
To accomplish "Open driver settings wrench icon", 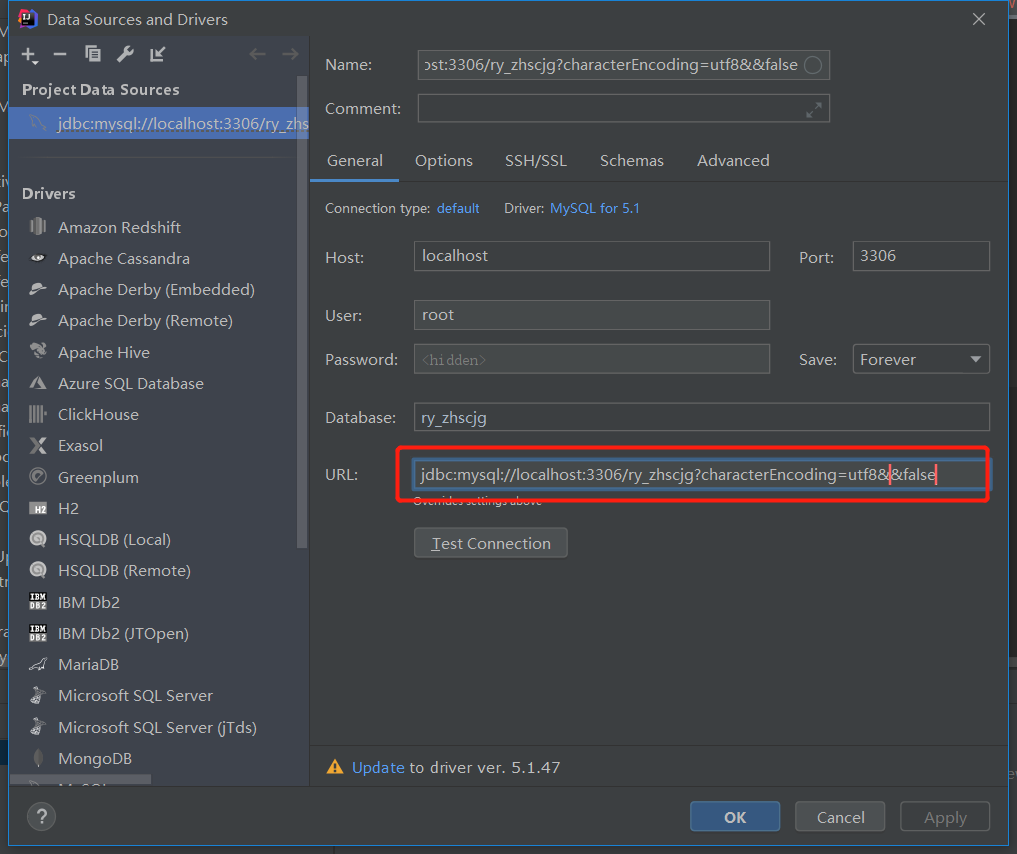I will click(125, 54).
